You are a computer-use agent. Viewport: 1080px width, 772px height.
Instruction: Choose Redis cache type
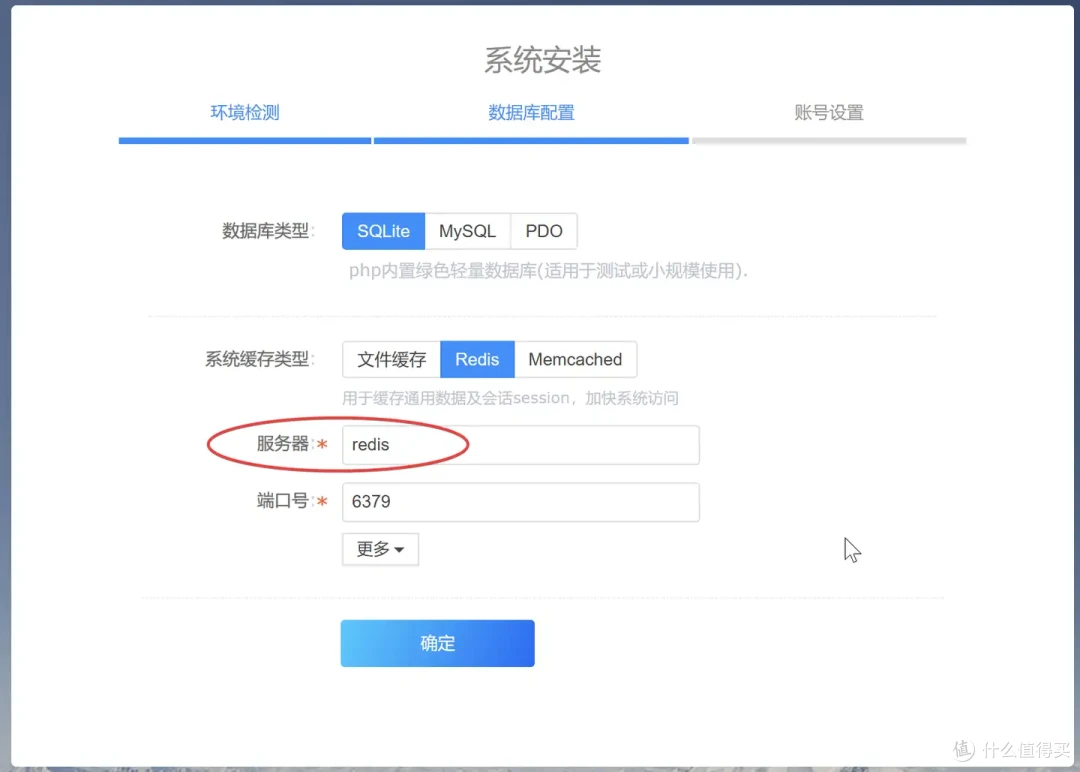(x=477, y=359)
